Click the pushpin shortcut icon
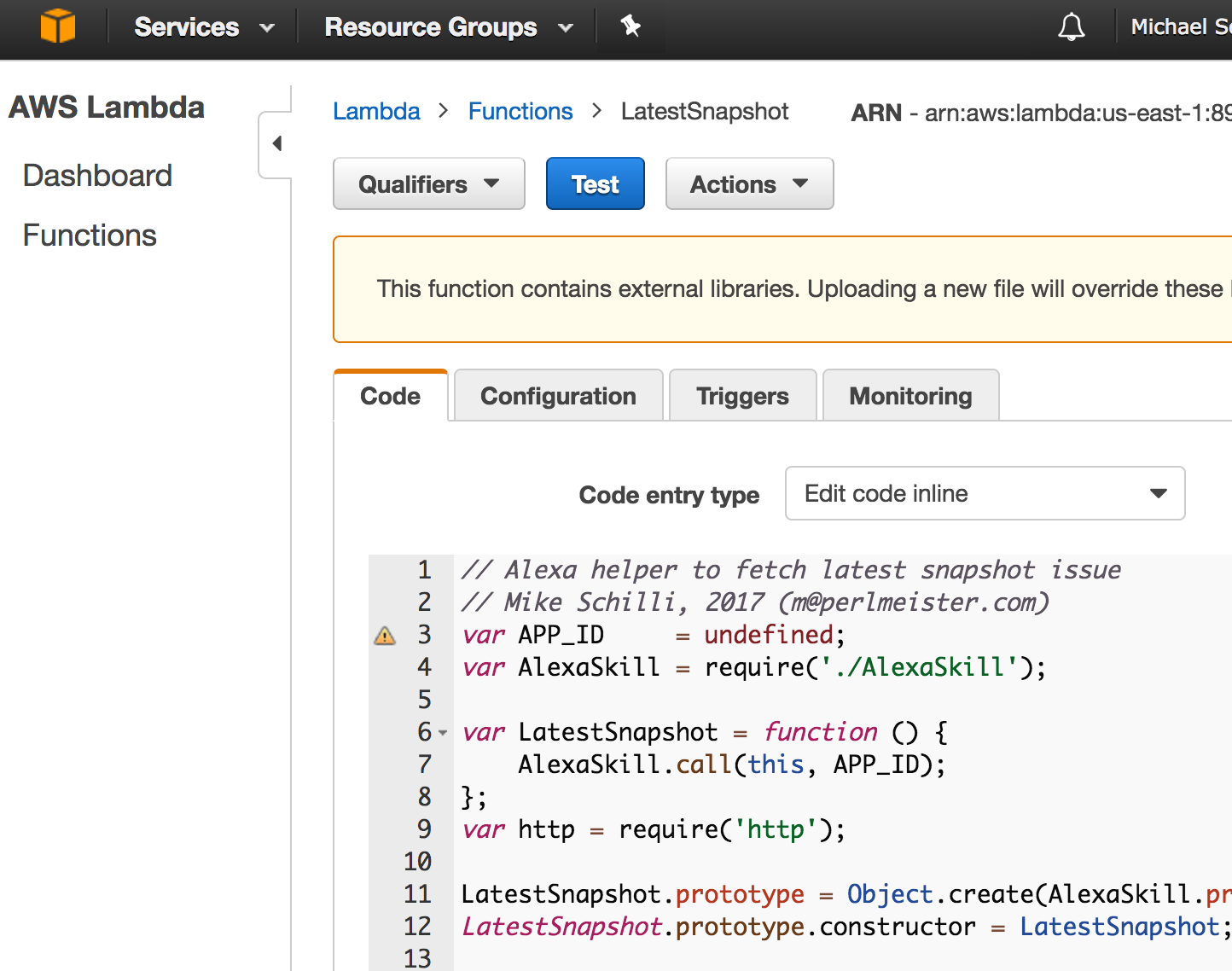1232x971 pixels. click(631, 26)
